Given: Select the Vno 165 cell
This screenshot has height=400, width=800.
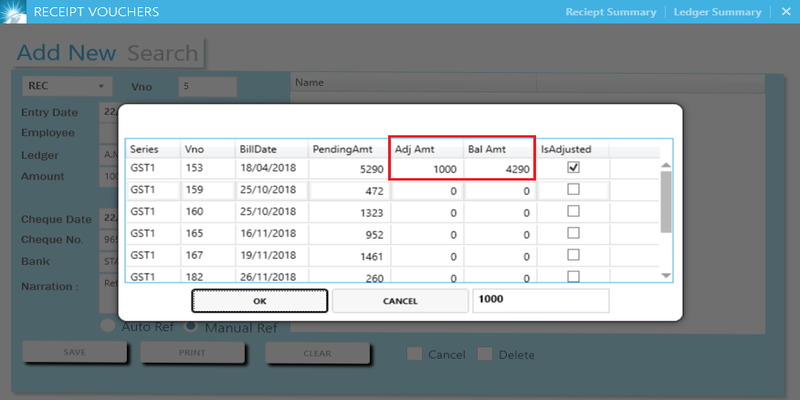Looking at the screenshot, I should (x=208, y=234).
